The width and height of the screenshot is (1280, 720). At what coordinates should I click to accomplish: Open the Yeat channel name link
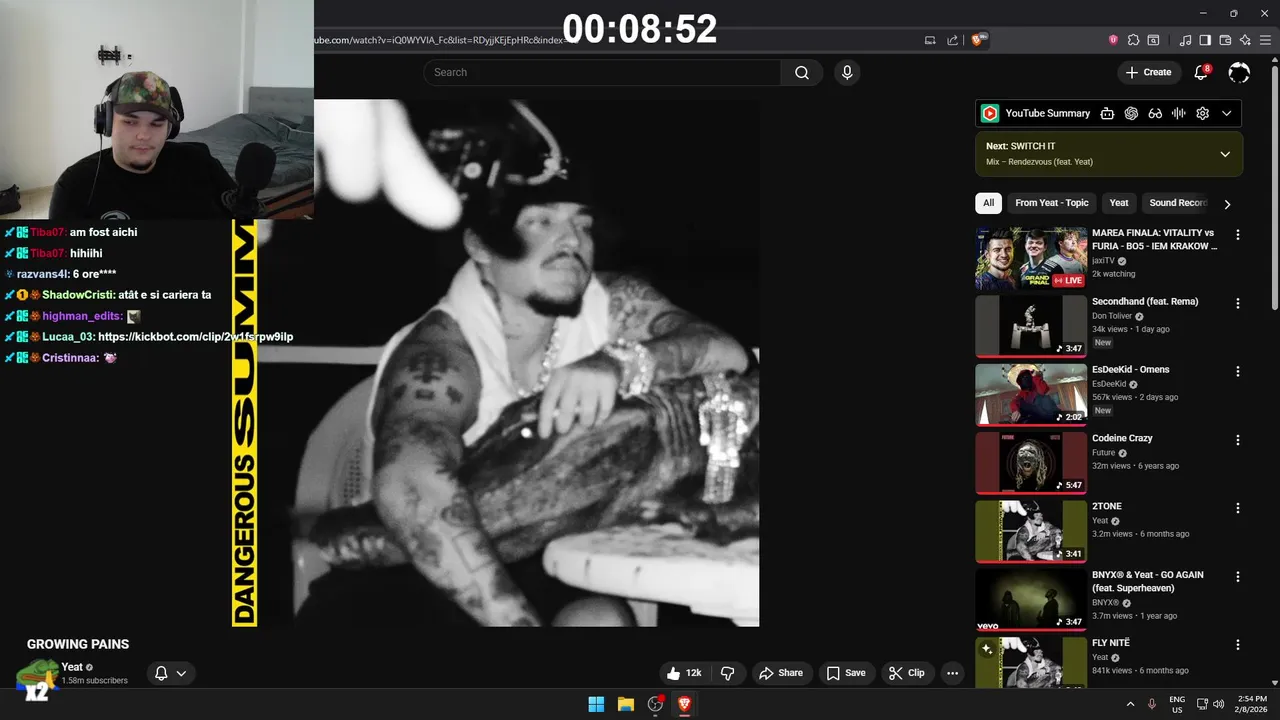(x=72, y=667)
